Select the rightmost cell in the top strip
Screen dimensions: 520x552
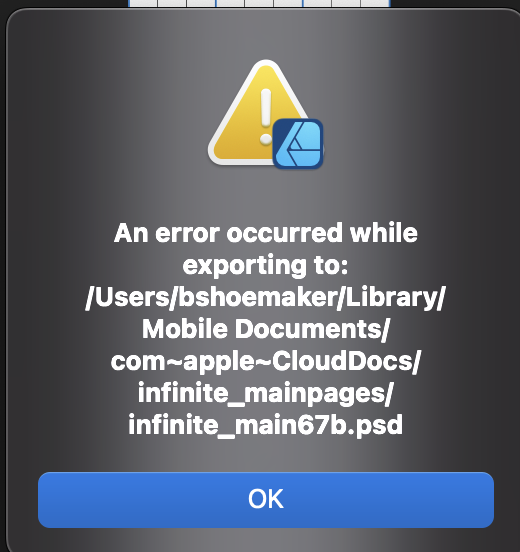375,3
